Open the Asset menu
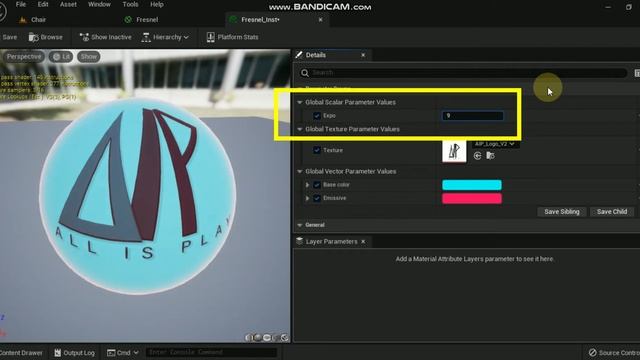This screenshot has width=640, height=360. (68, 4)
